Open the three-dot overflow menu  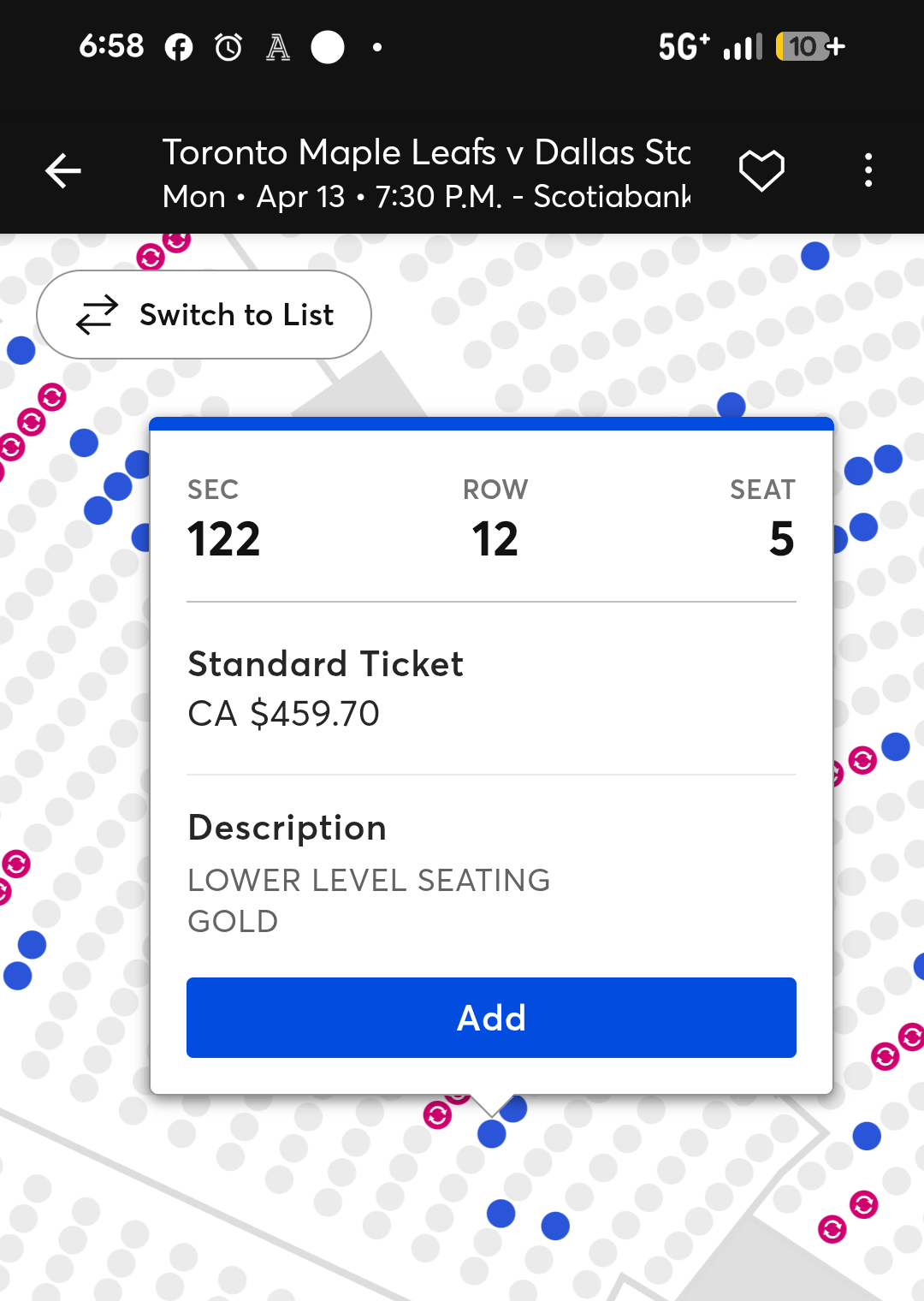click(868, 170)
